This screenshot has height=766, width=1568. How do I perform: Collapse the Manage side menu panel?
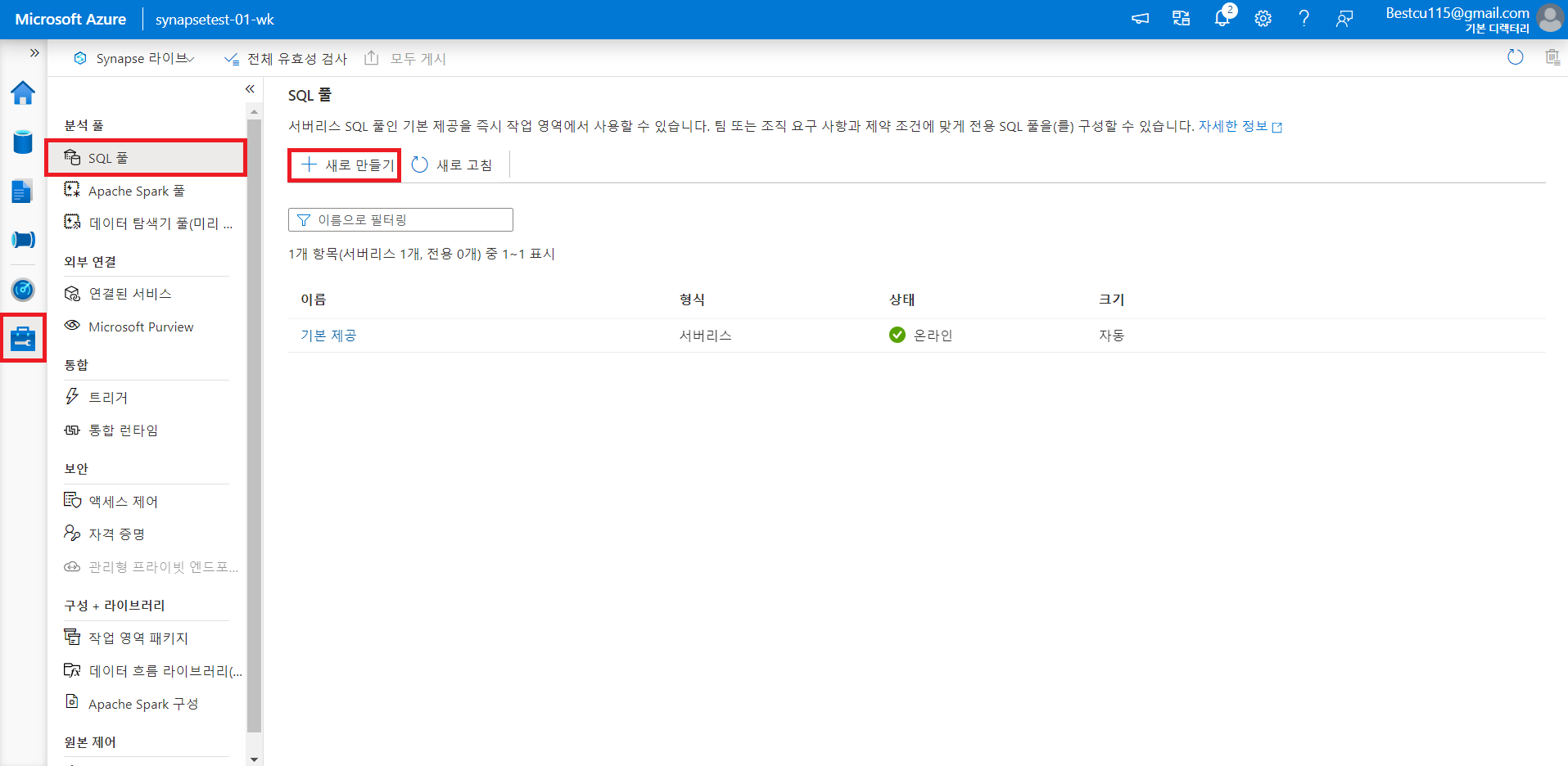click(250, 88)
